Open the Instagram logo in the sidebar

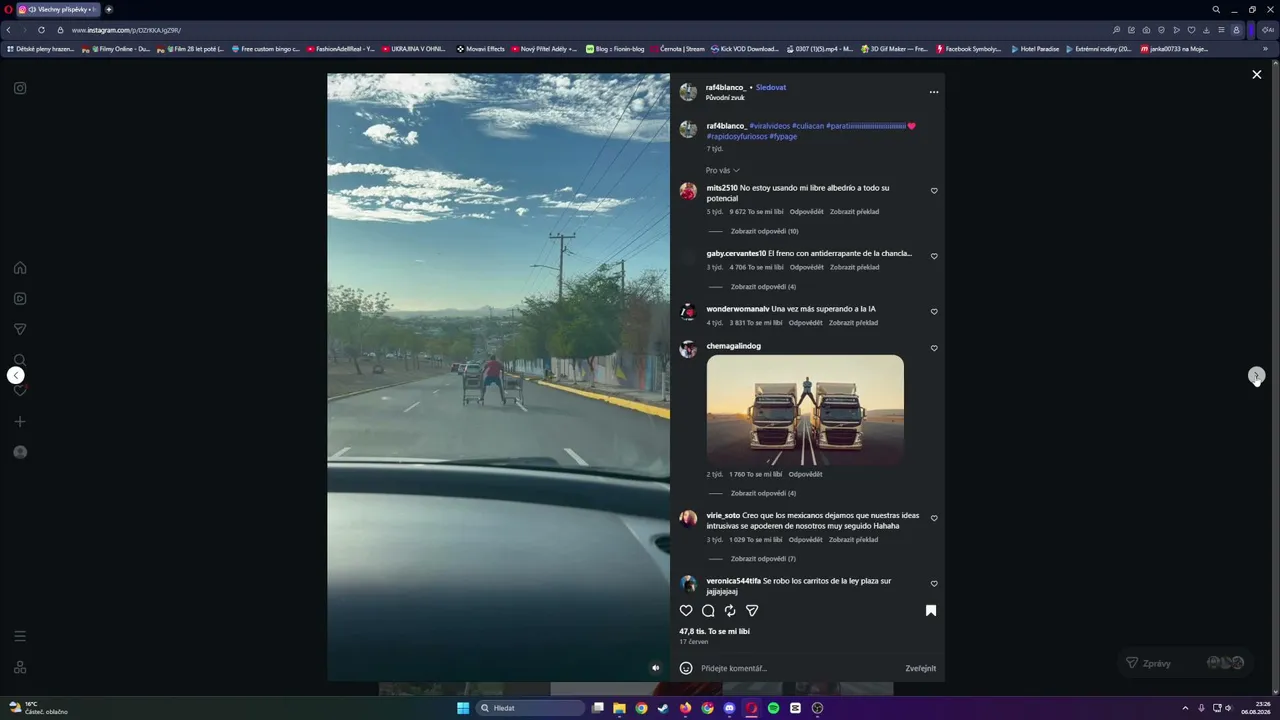tap(20, 88)
